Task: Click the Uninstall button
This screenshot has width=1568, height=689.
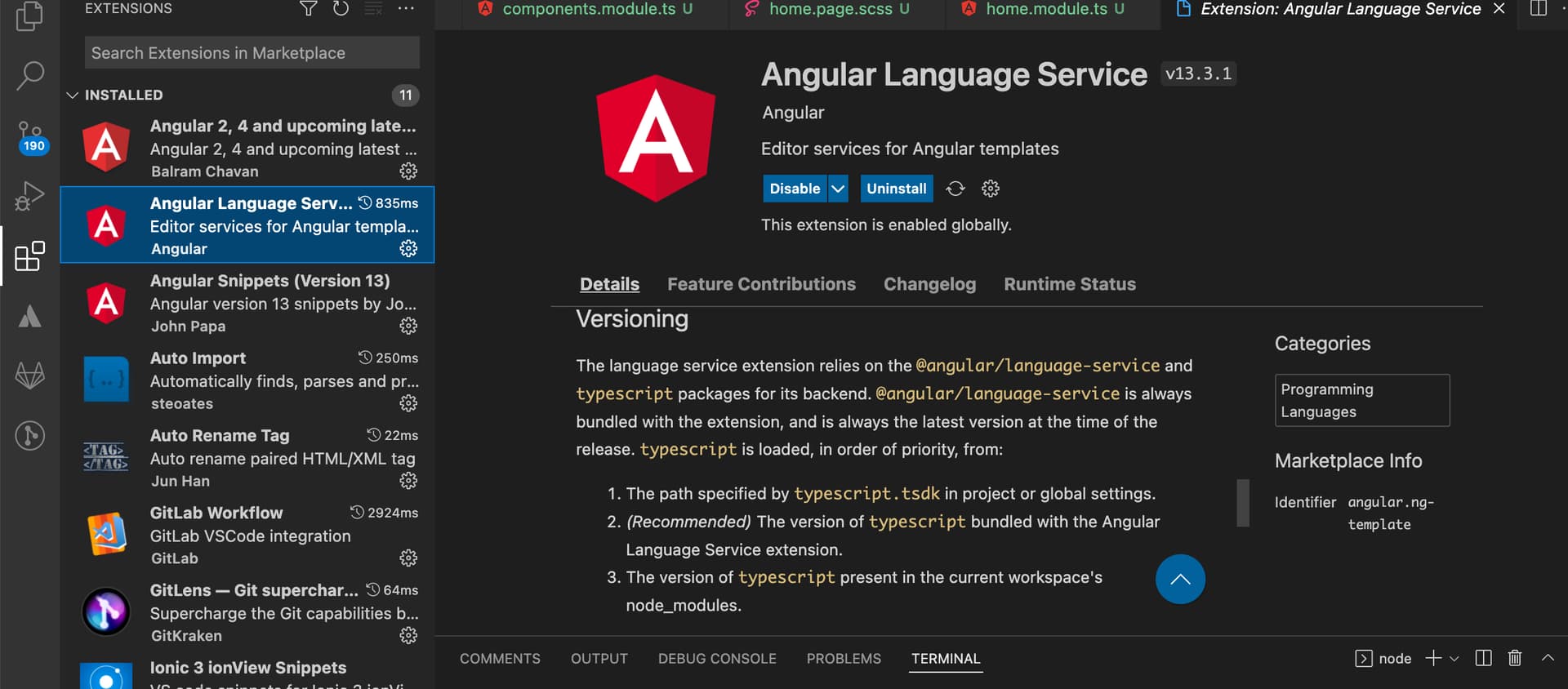Action: click(x=896, y=189)
